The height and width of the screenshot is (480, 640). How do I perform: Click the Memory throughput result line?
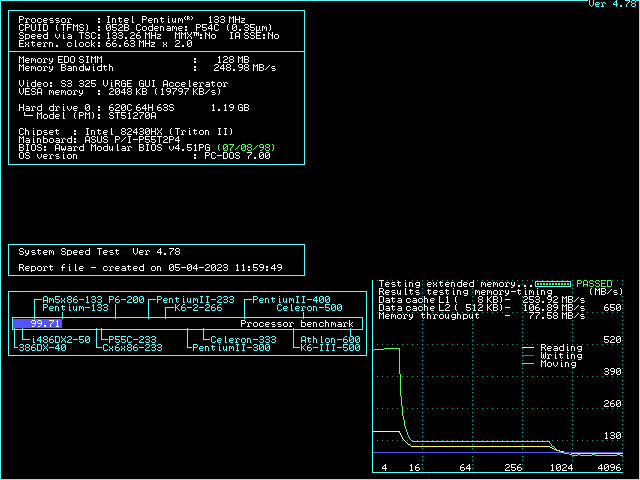click(481, 316)
